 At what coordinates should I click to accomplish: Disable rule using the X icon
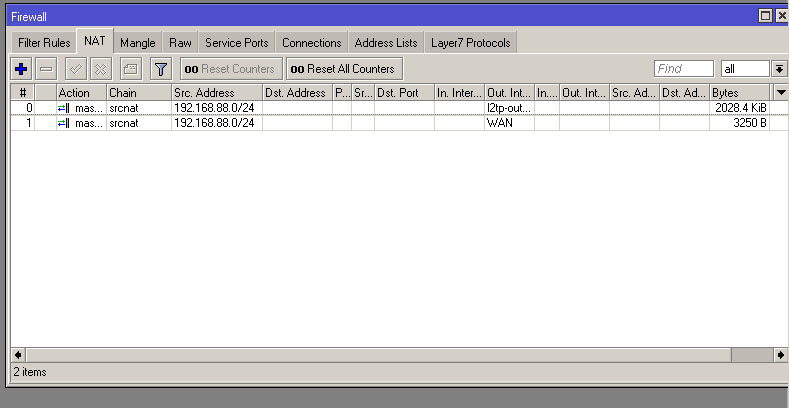point(101,69)
